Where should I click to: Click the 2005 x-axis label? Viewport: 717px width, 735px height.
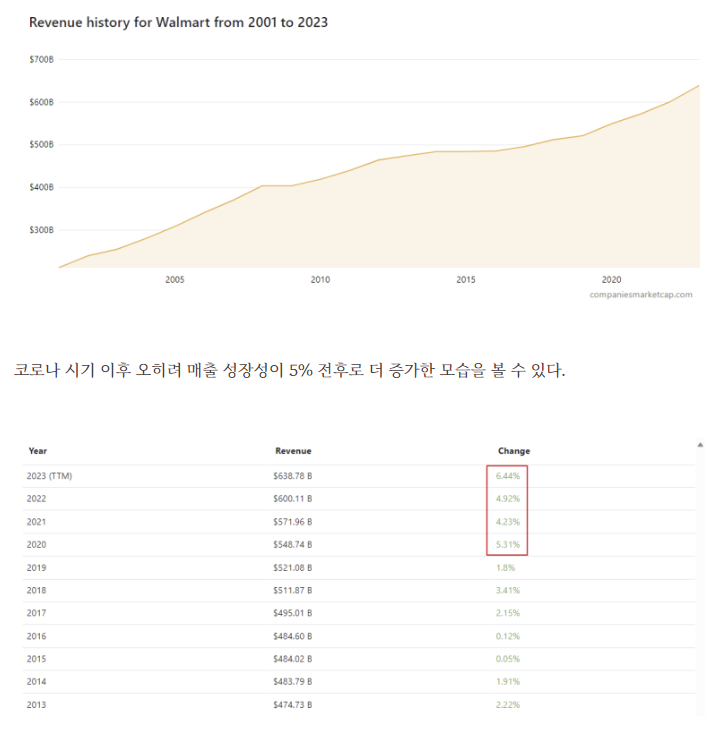click(x=175, y=279)
